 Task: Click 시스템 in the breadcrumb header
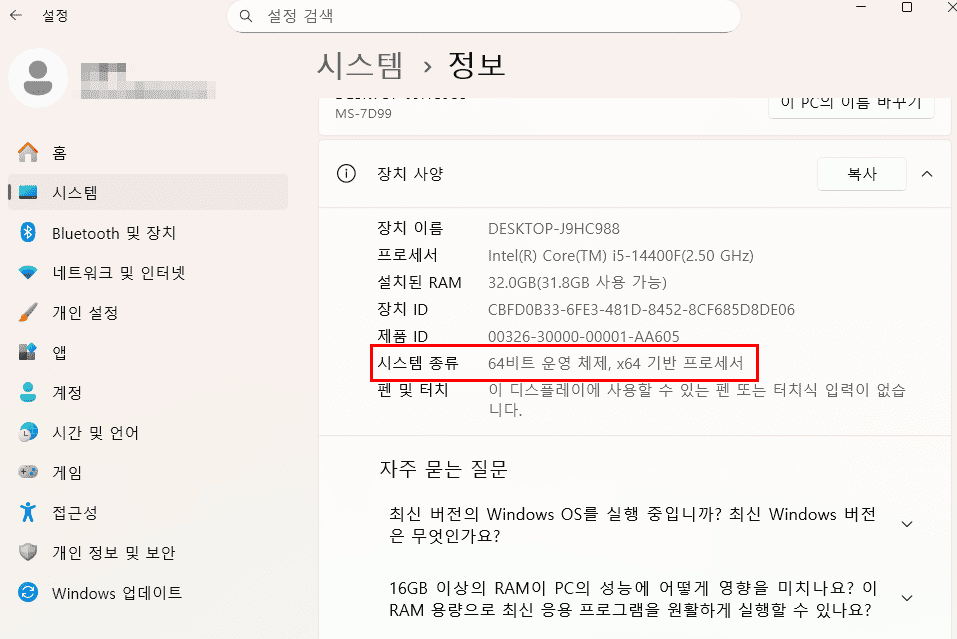click(x=359, y=64)
